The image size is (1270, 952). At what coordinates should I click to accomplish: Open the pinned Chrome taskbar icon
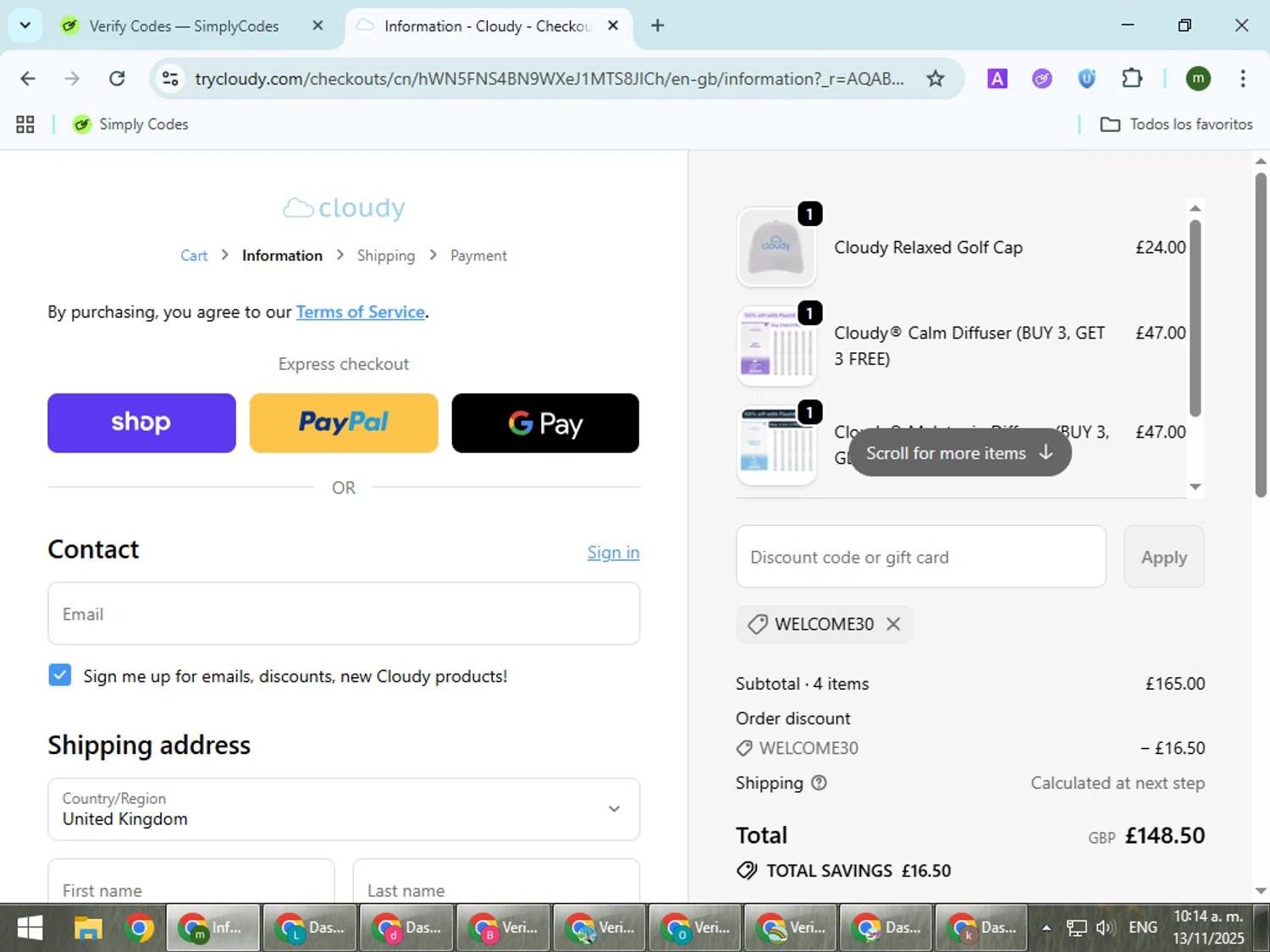coord(140,928)
